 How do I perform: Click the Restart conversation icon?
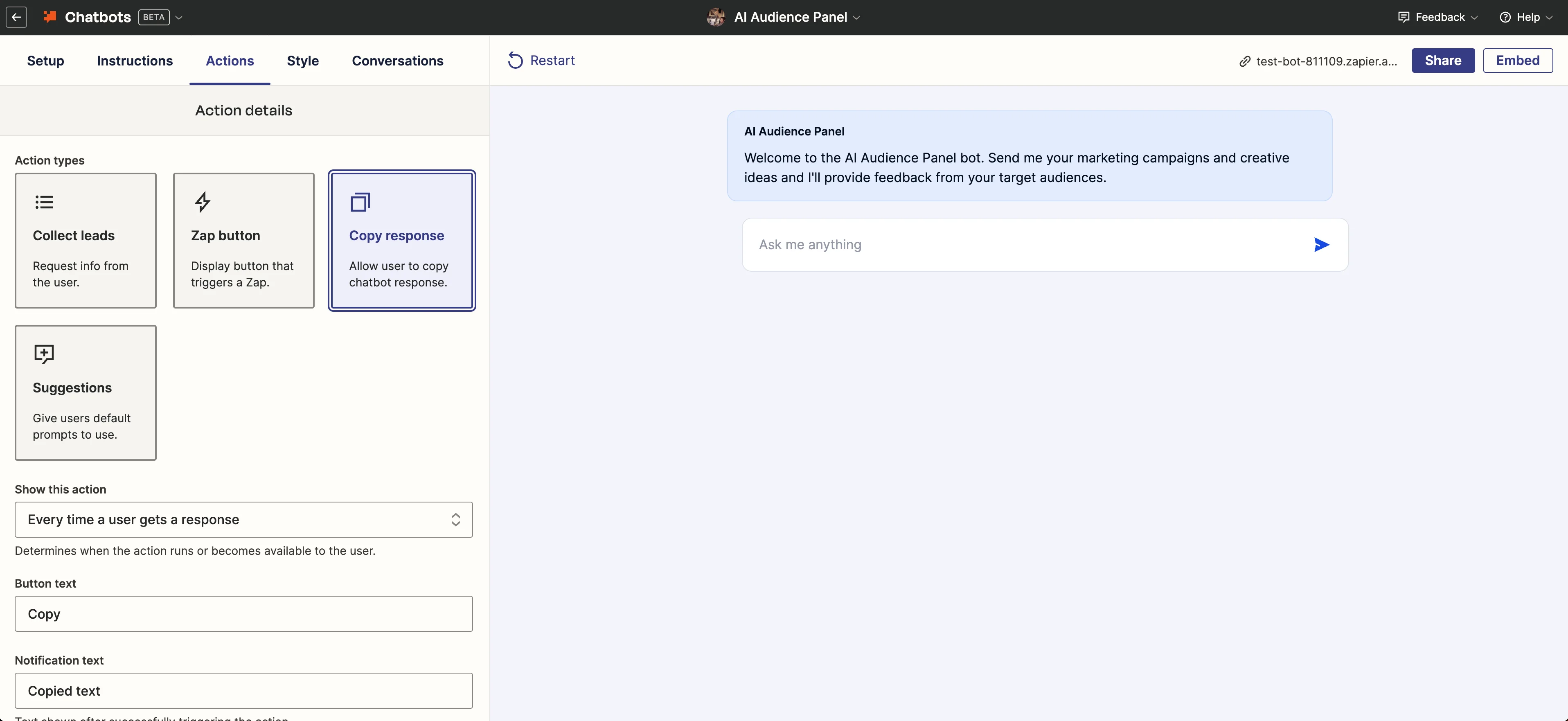(x=515, y=60)
